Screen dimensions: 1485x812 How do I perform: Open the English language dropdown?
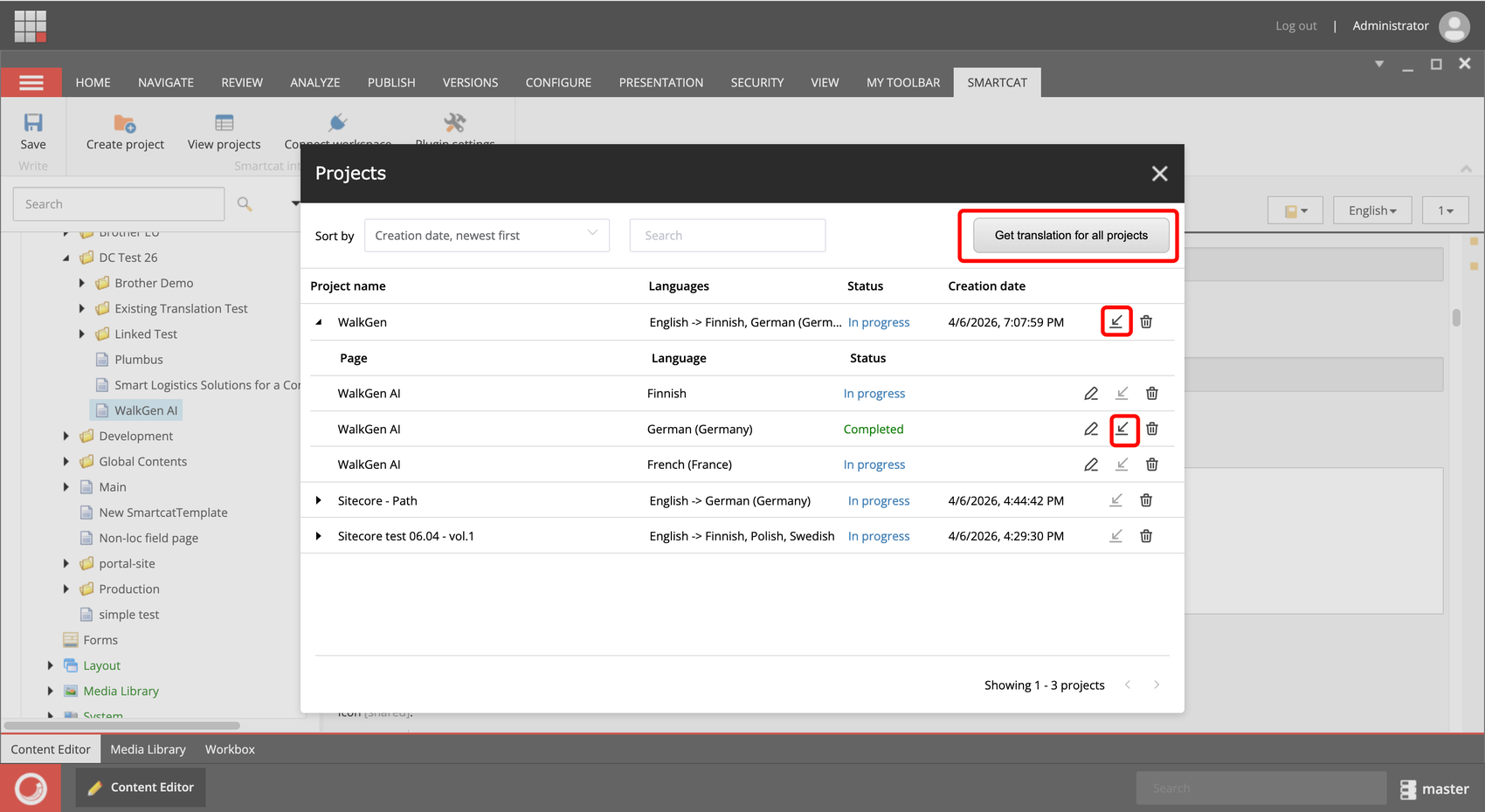pyautogui.click(x=1372, y=210)
